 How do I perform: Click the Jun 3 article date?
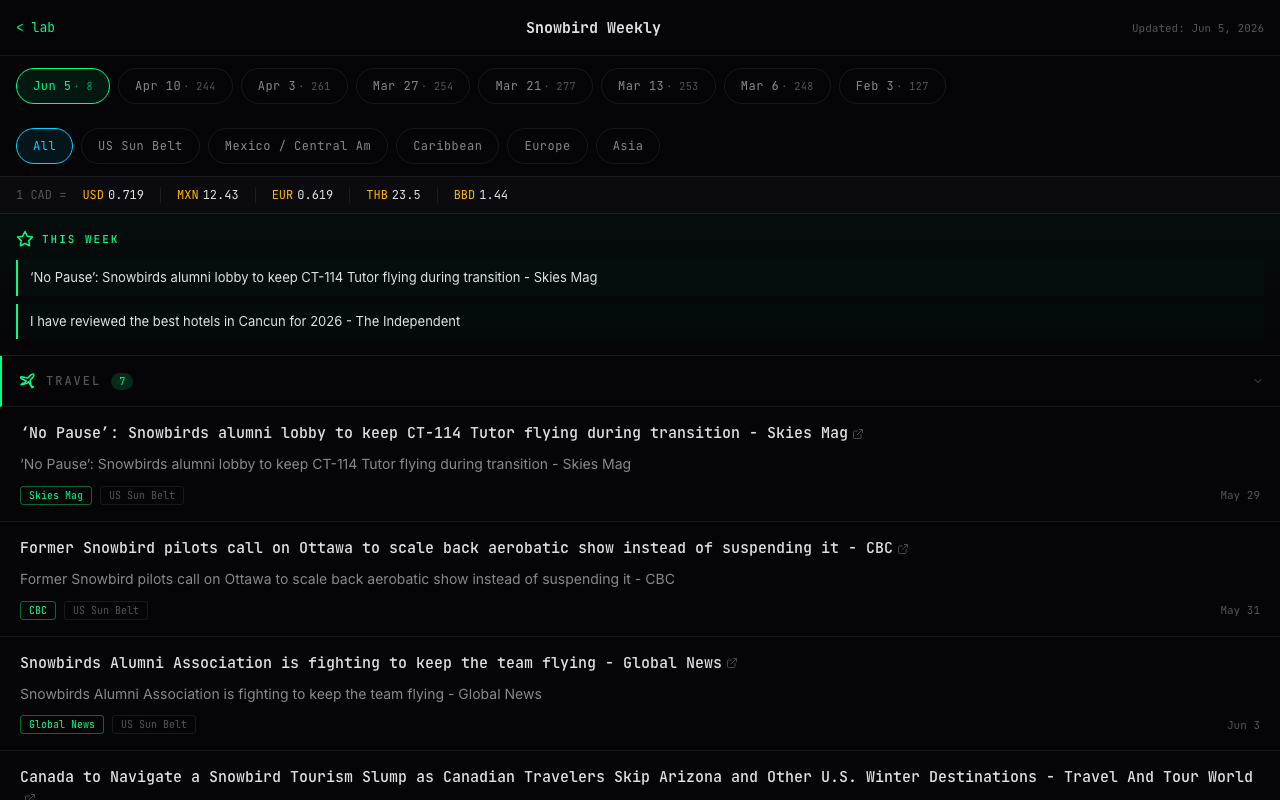point(1243,726)
